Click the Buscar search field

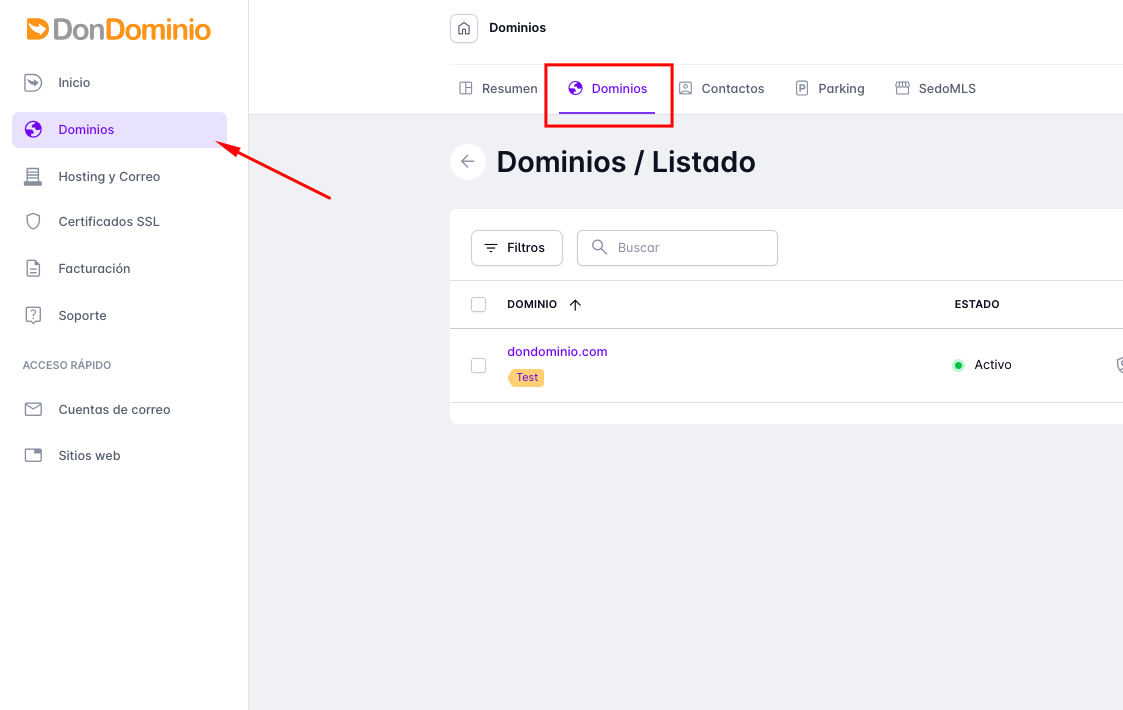pos(690,248)
